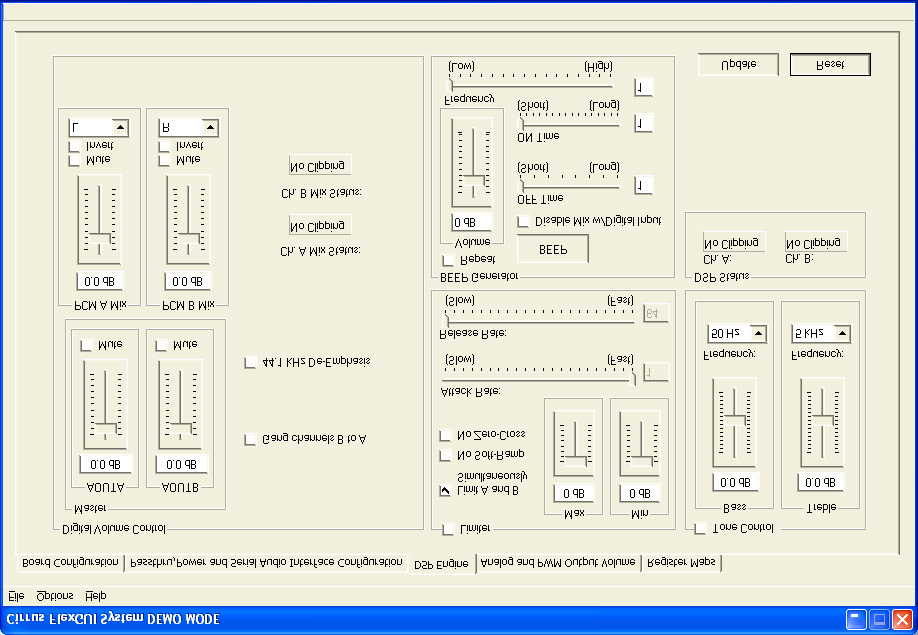Viewport: 918px width, 635px height.
Task: Enable Mute on the PCM A Mix channel
Action: 72,158
